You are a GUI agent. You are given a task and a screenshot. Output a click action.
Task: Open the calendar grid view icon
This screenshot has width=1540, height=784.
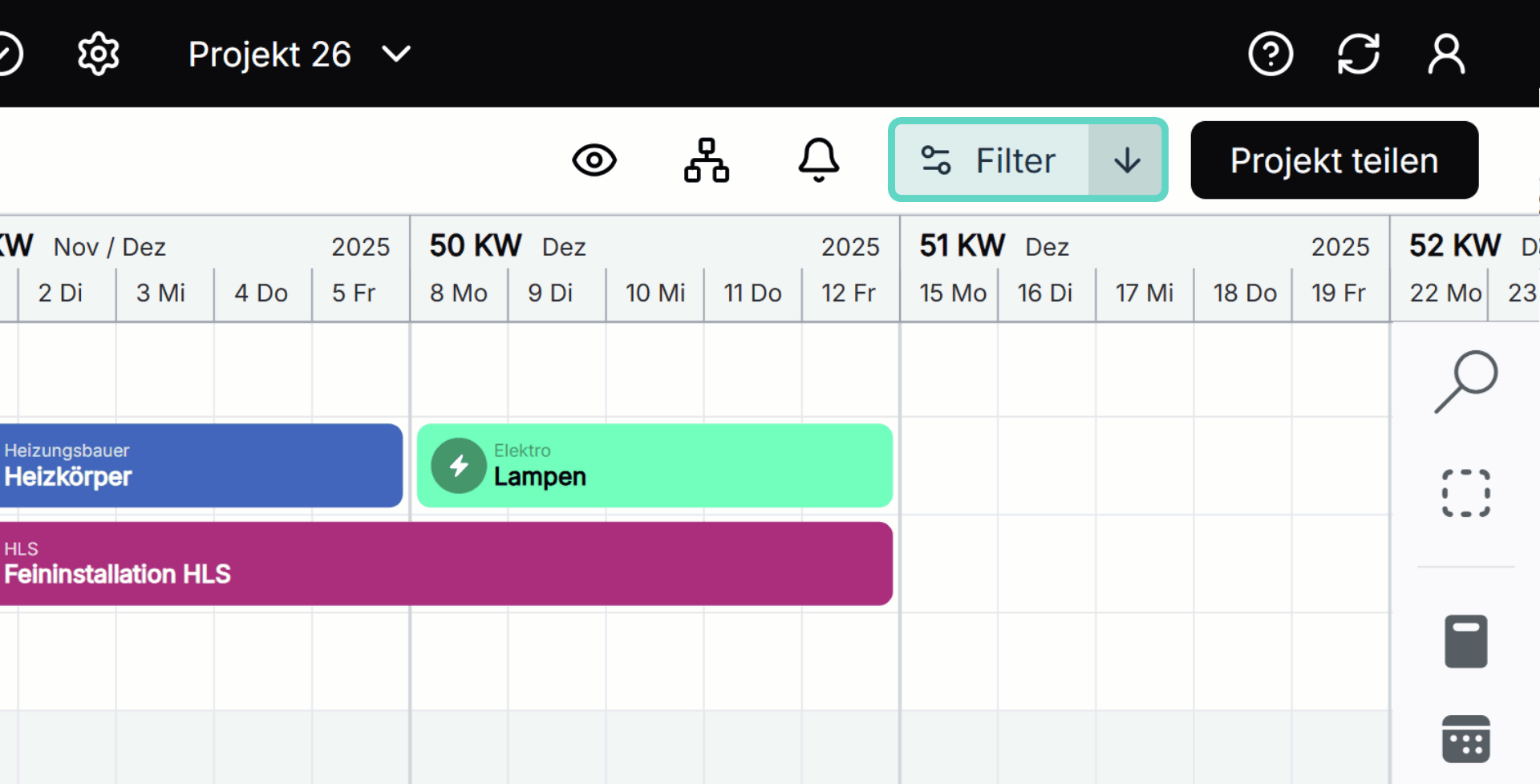[1466, 739]
